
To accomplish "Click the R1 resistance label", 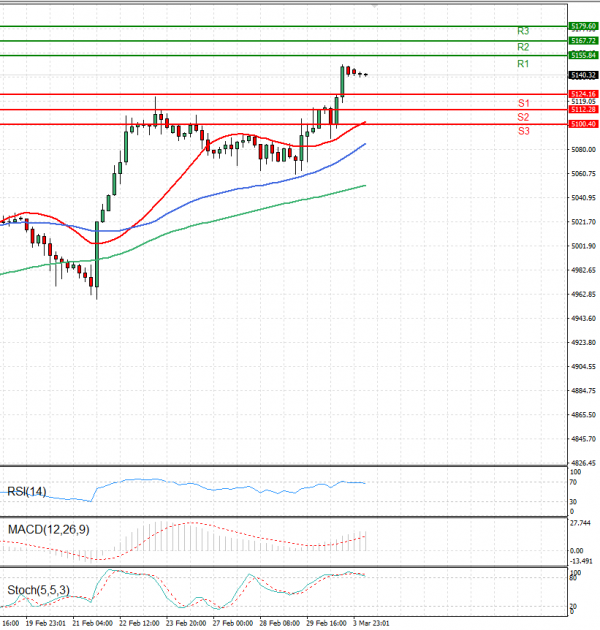I will (x=523, y=64).
